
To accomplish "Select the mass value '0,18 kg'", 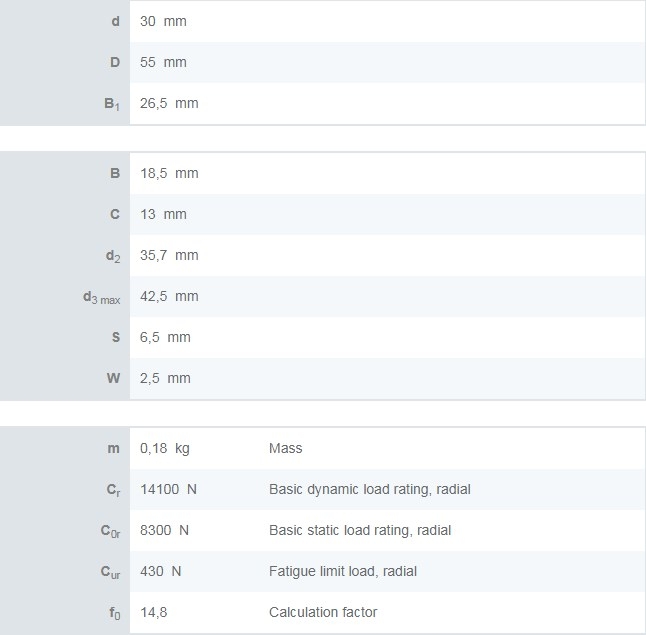I will pos(165,448).
